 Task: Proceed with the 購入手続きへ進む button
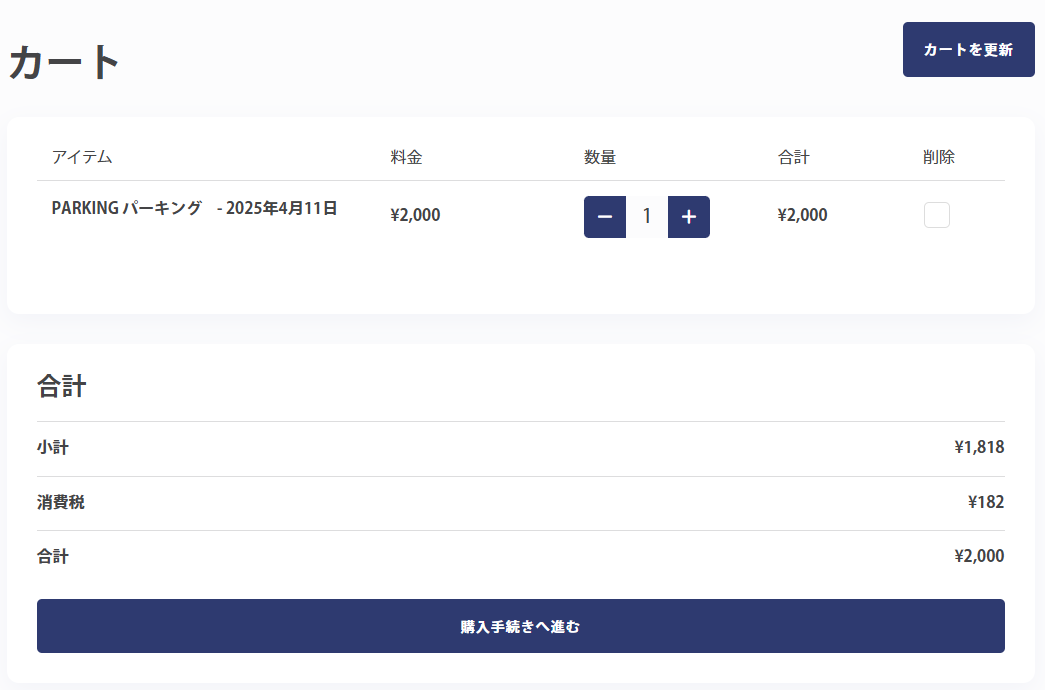pyautogui.click(x=520, y=626)
